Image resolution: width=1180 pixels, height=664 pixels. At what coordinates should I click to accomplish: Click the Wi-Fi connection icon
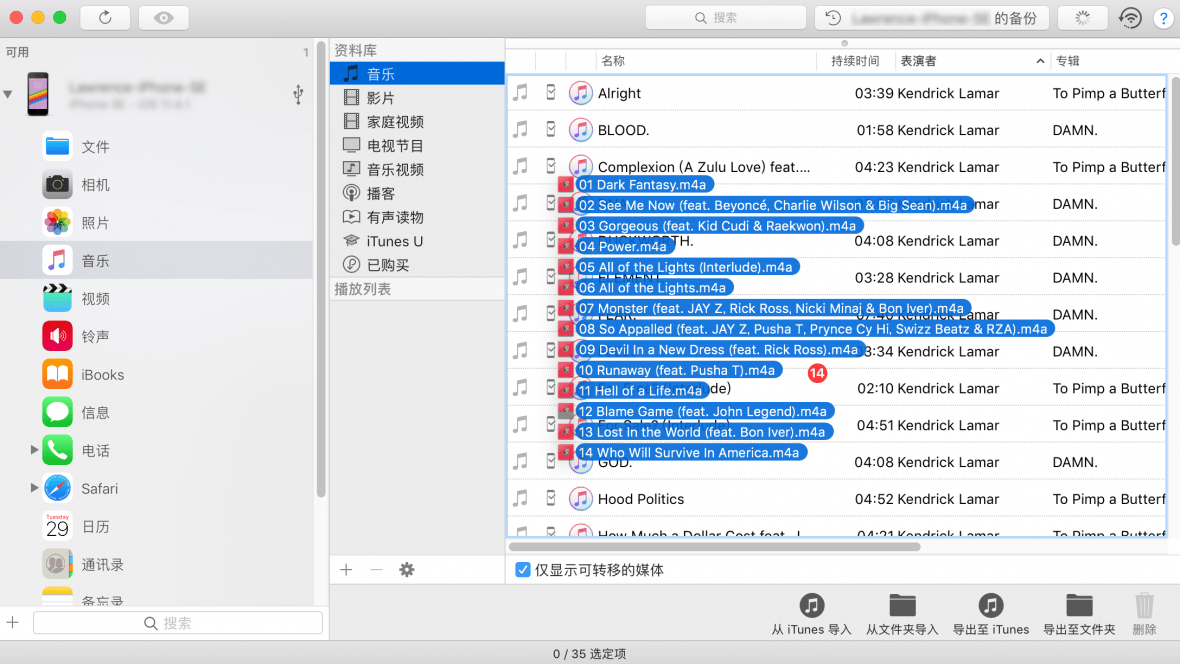(x=1130, y=18)
